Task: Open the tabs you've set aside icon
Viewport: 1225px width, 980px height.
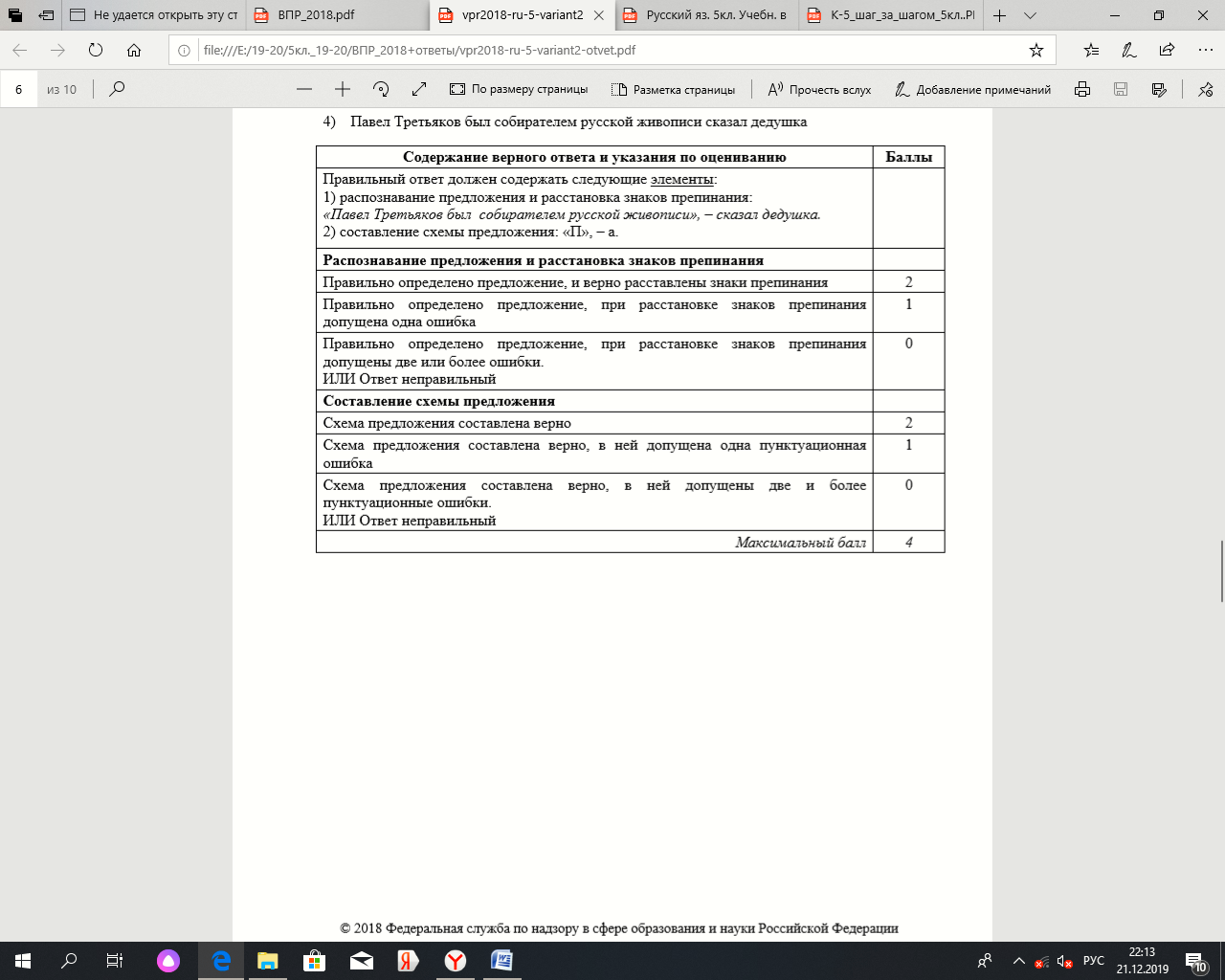Action: (15, 15)
